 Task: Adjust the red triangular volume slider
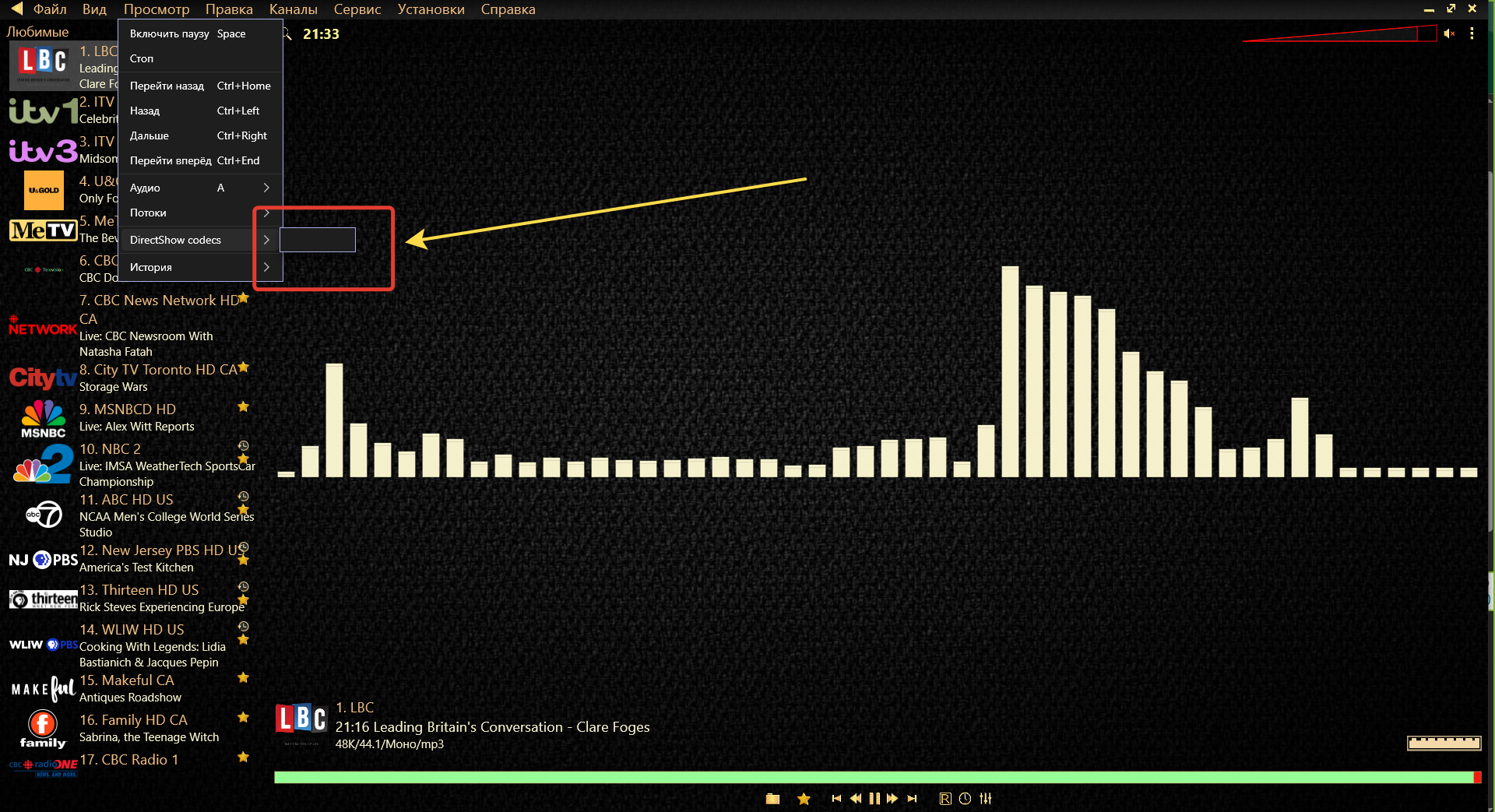tap(1339, 34)
